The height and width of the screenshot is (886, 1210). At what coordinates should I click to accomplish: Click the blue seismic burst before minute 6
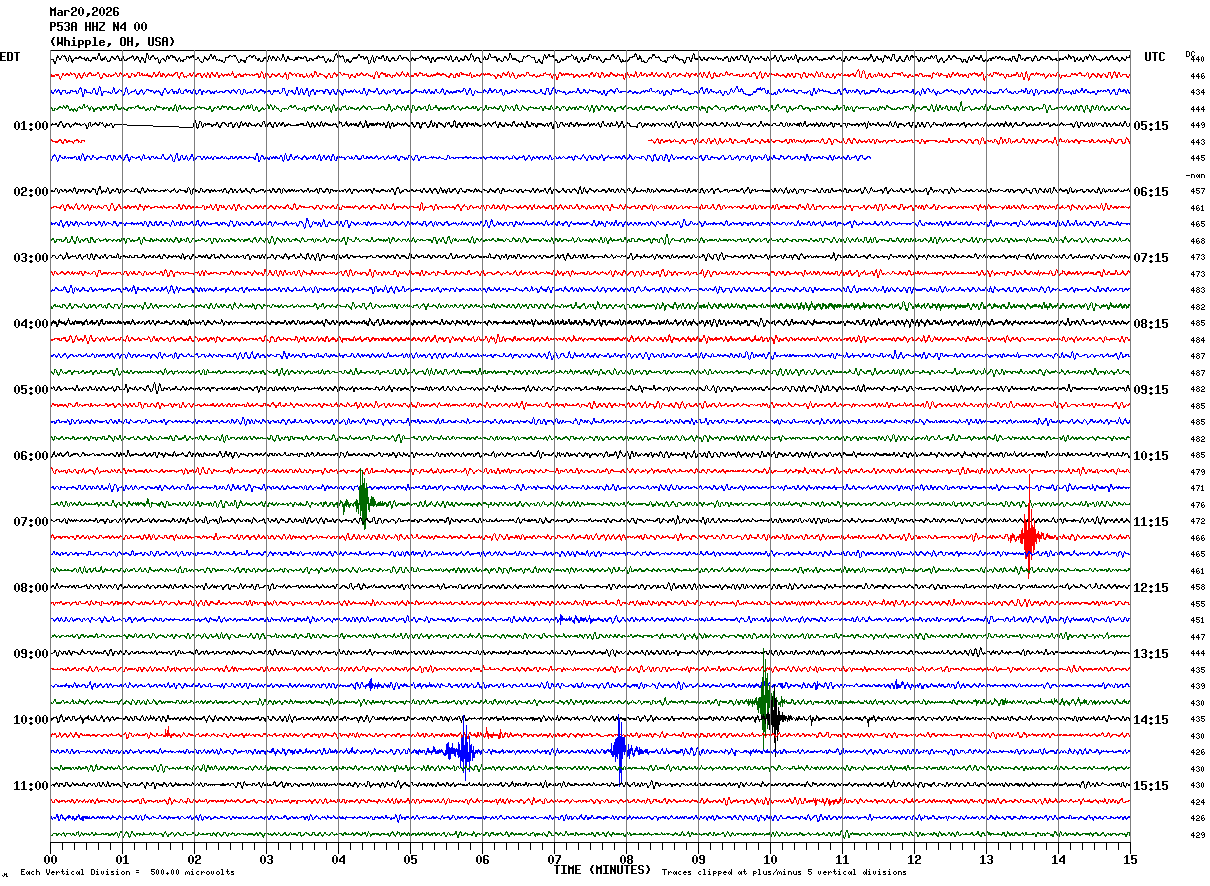click(x=462, y=750)
